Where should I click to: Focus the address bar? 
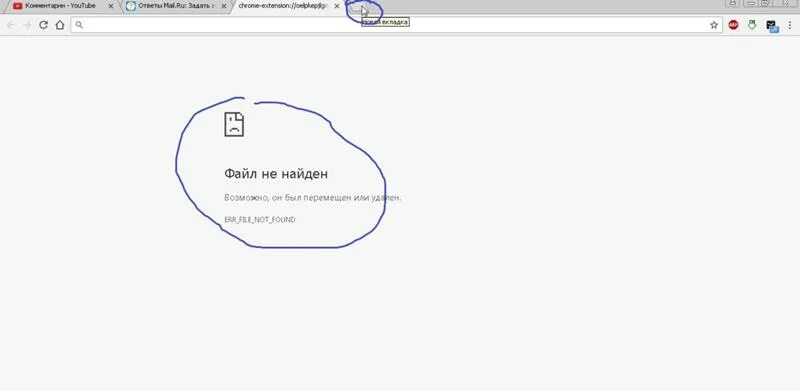point(396,25)
